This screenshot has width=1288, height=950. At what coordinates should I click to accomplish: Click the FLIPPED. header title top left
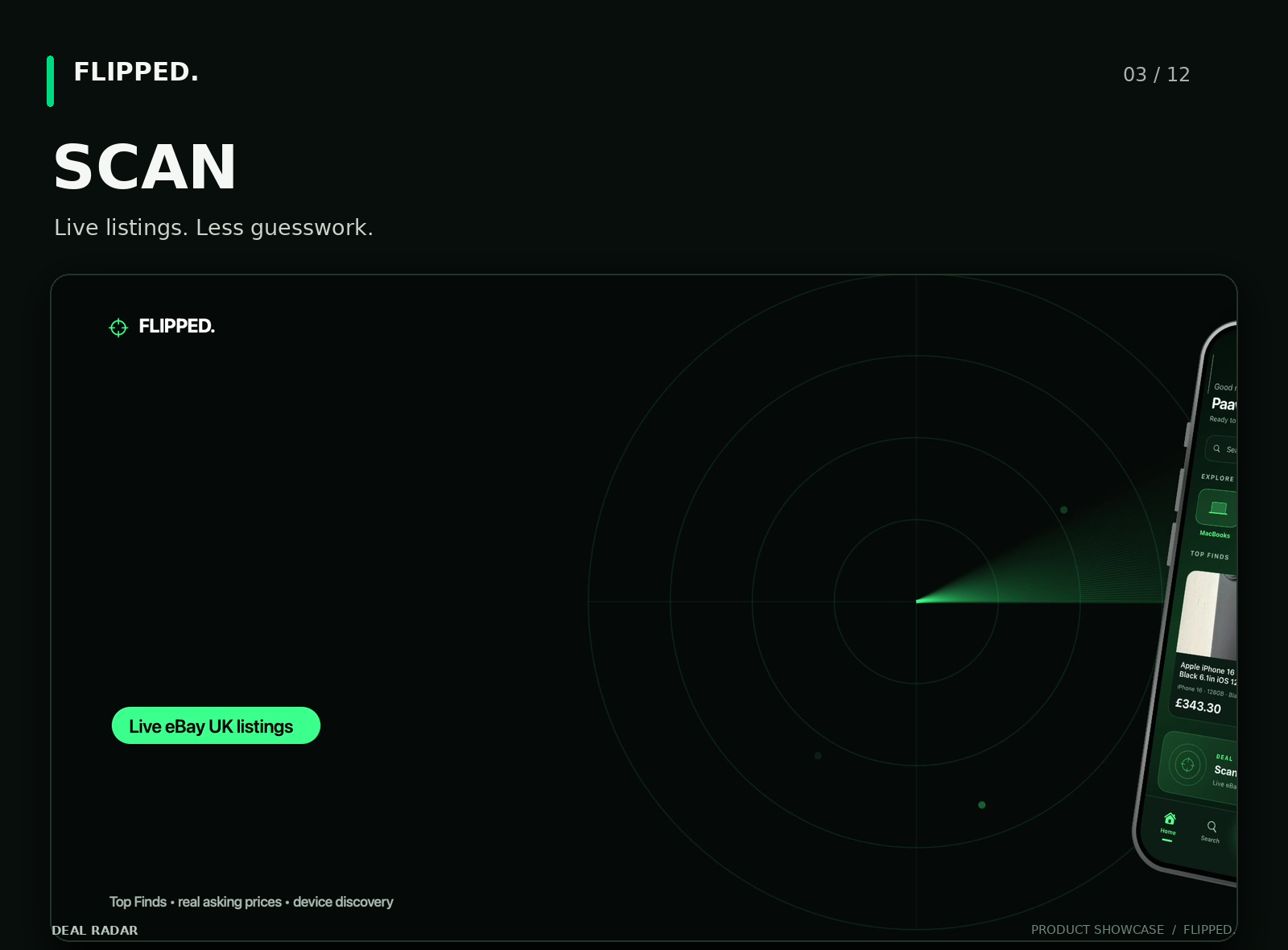coord(136,72)
